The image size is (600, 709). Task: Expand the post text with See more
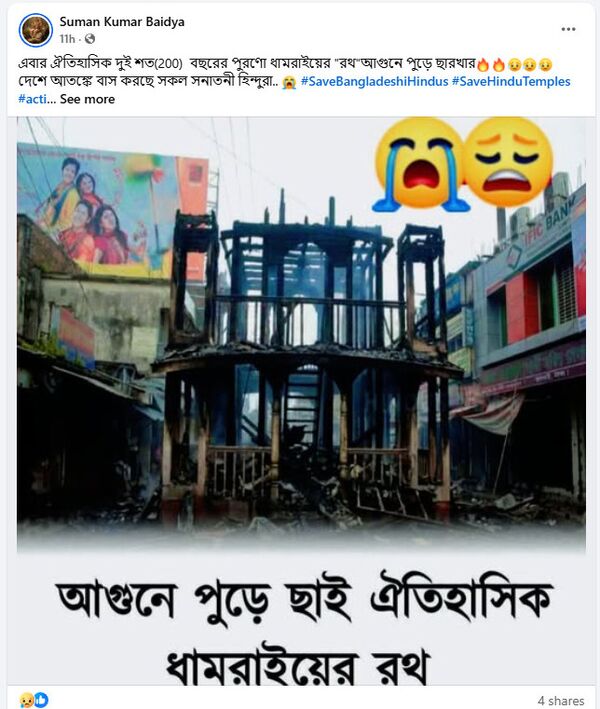point(87,99)
